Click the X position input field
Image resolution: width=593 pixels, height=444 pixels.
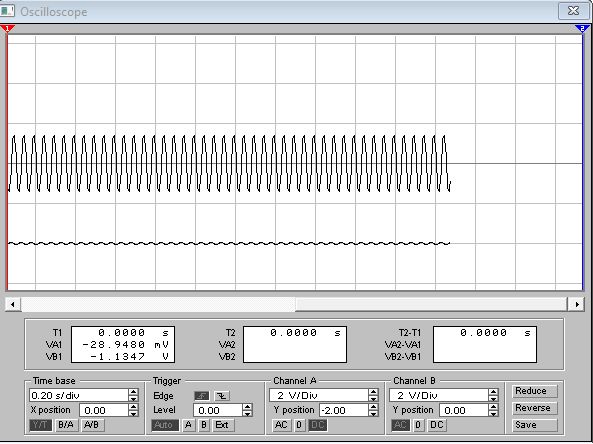[x=104, y=410]
